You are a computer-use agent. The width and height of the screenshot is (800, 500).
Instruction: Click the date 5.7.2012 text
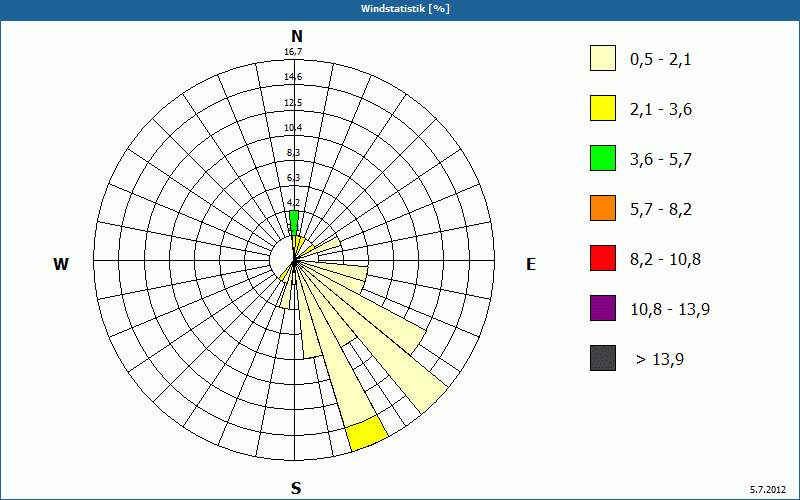coord(768,490)
